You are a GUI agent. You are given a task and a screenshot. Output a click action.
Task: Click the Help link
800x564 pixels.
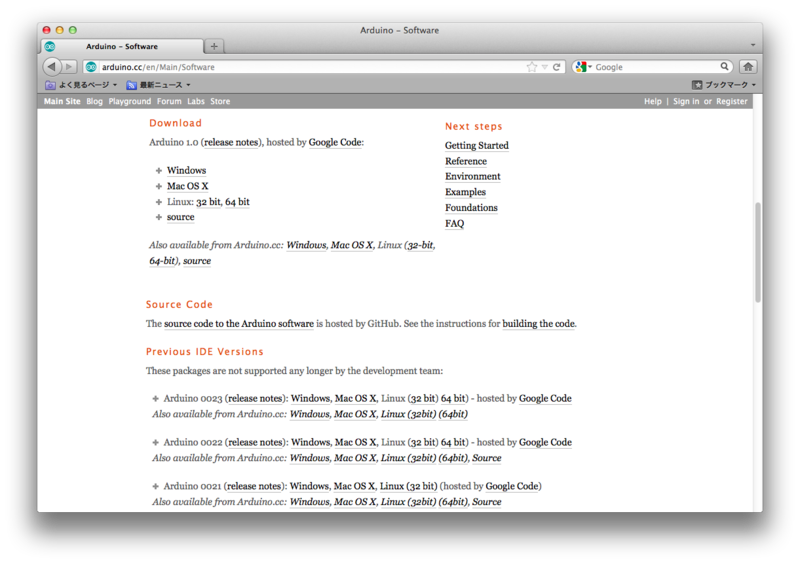pyautogui.click(x=653, y=101)
